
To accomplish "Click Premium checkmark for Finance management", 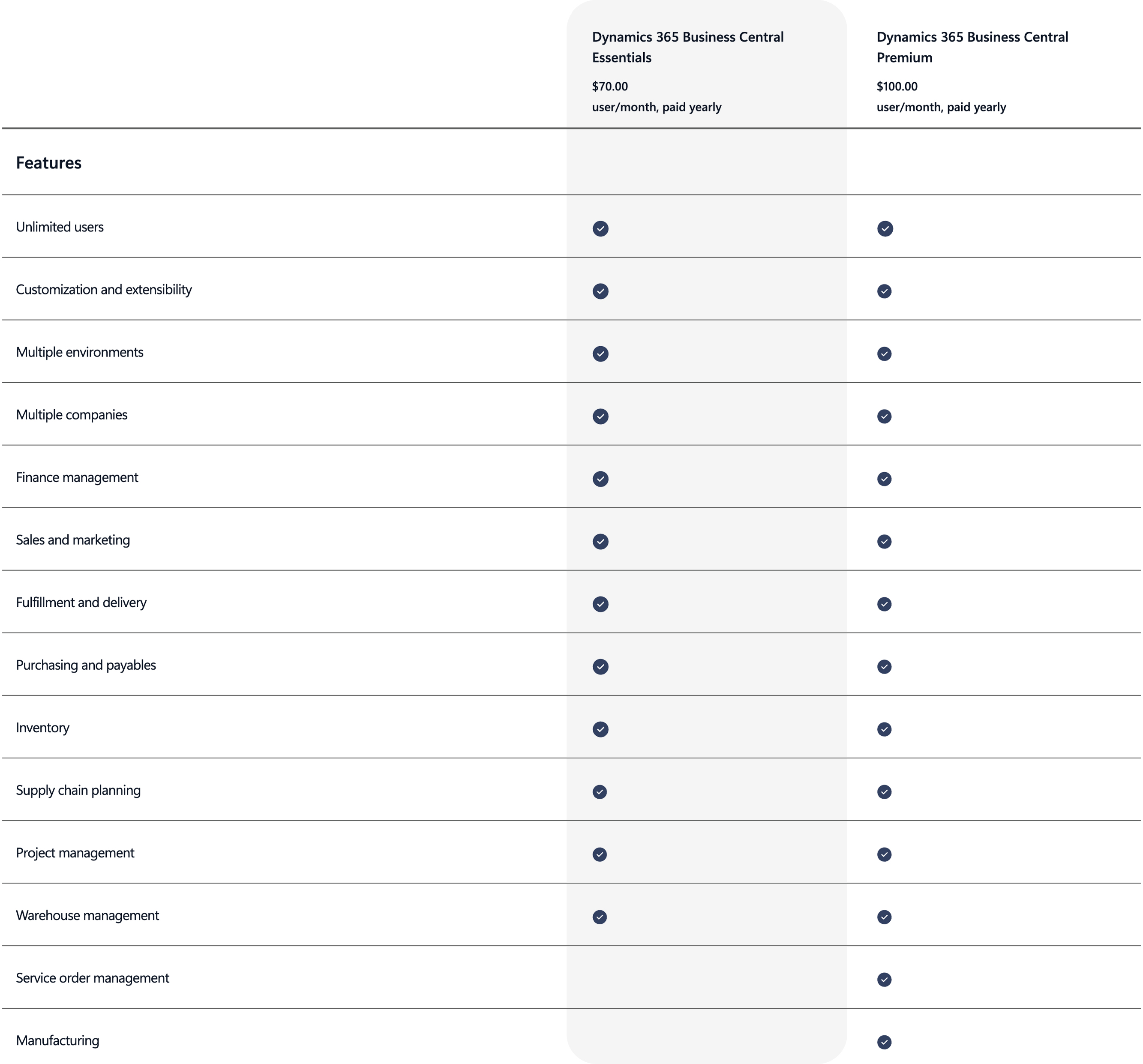I will tap(884, 480).
